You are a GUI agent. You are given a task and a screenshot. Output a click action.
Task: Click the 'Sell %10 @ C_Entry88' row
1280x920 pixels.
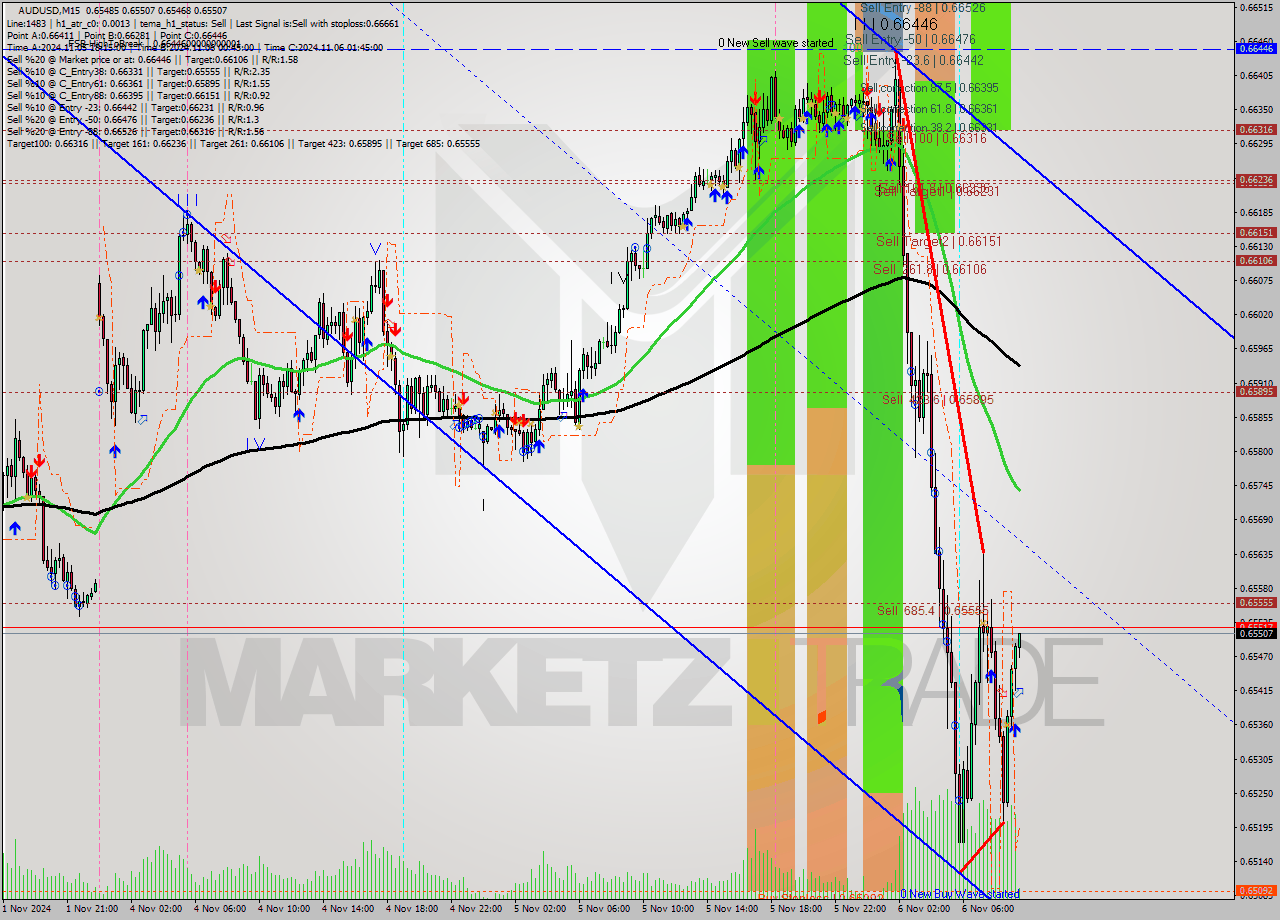click(x=138, y=95)
